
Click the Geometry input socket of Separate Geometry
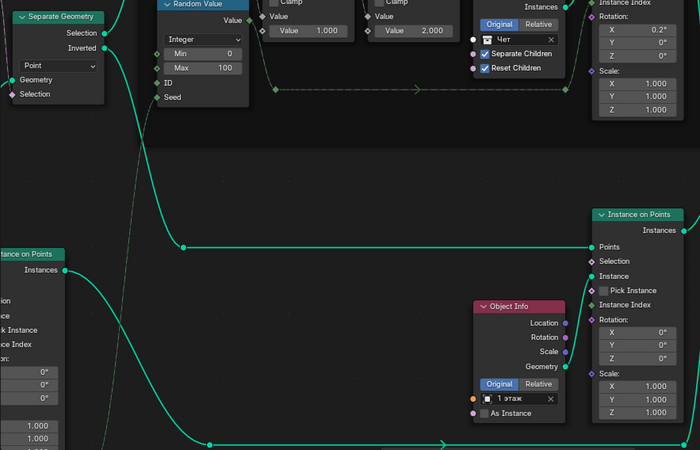12,80
